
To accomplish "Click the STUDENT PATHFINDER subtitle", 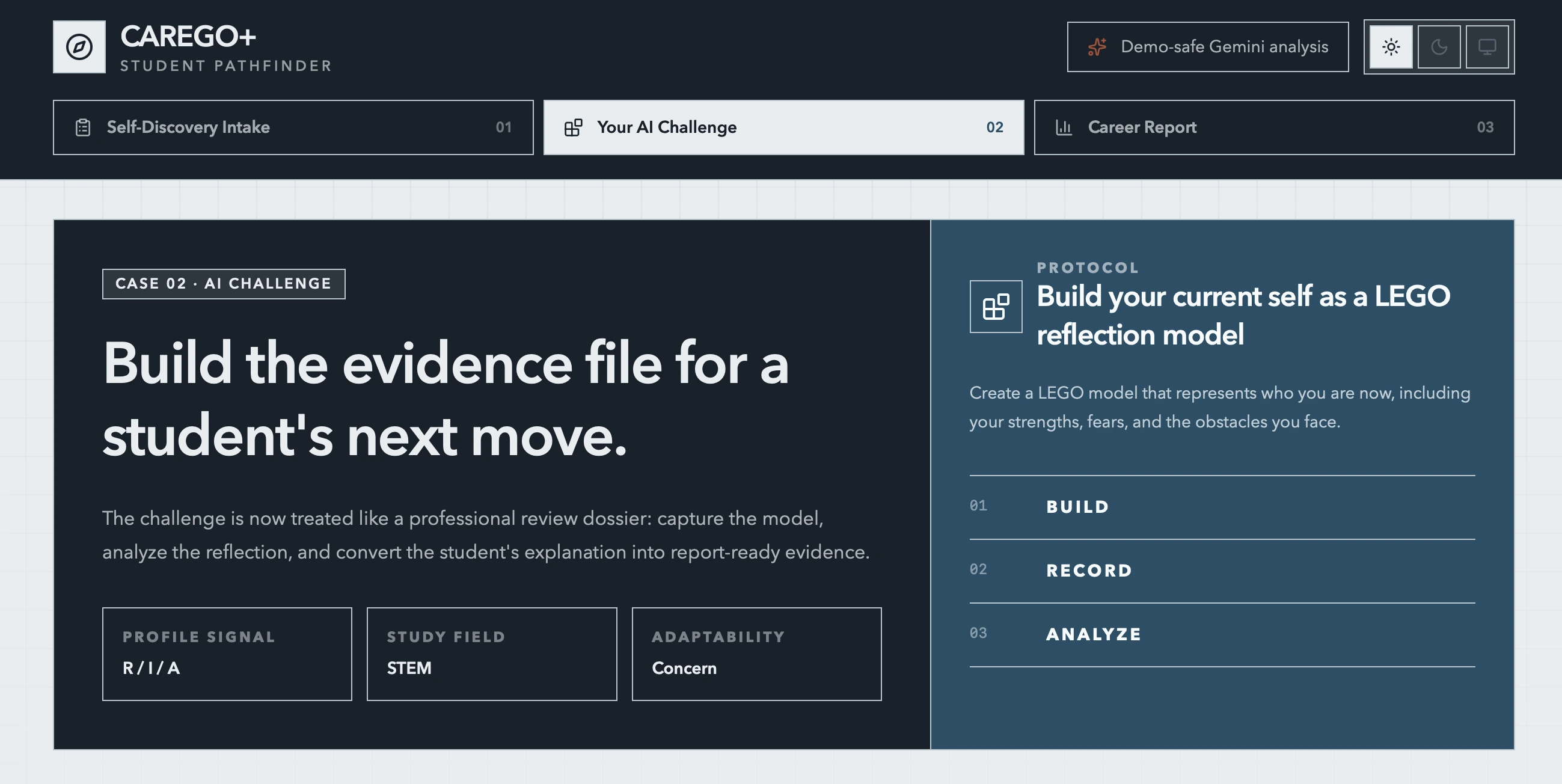I will pyautogui.click(x=226, y=66).
